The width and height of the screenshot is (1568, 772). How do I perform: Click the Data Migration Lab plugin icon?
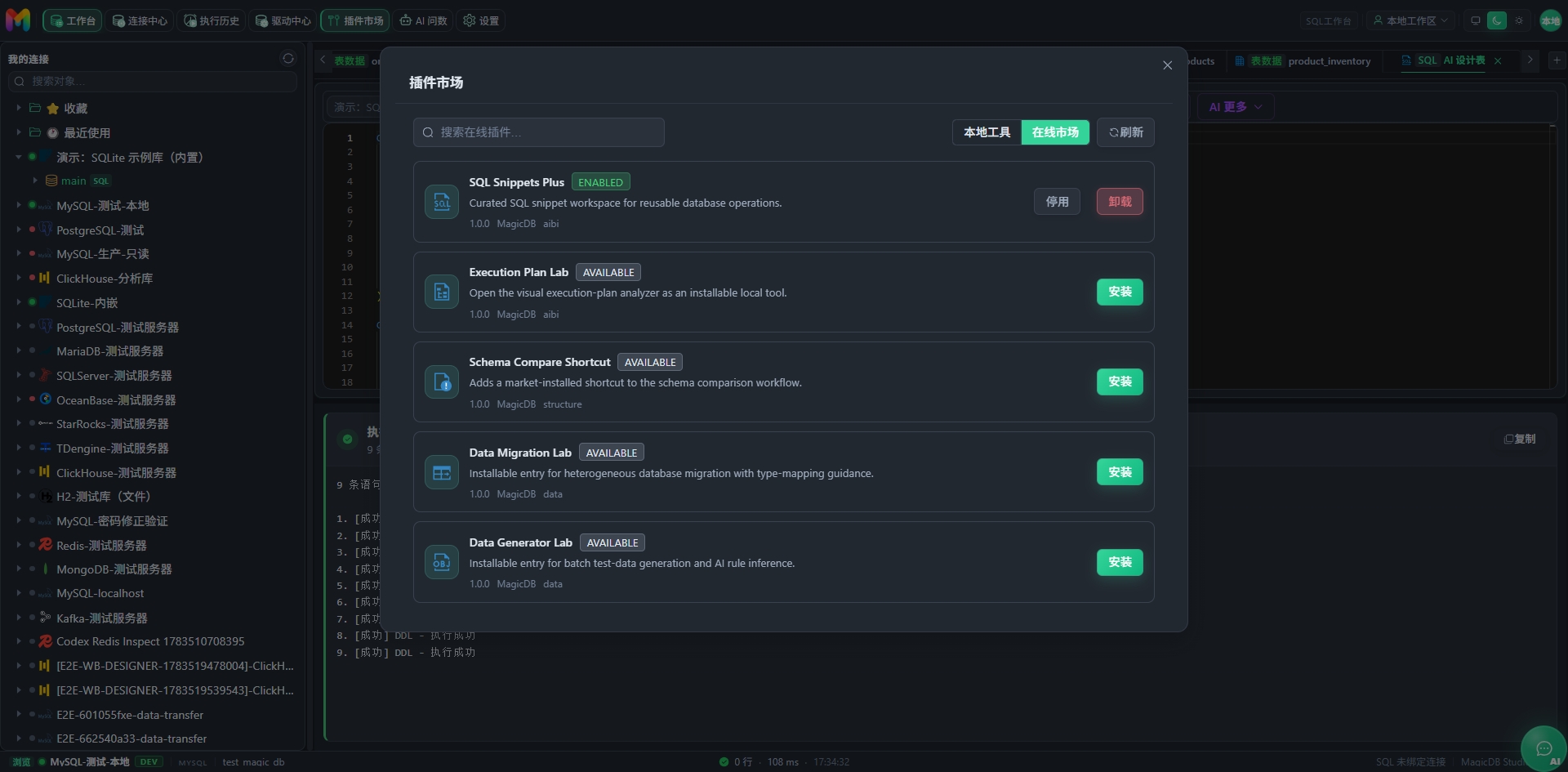[442, 472]
